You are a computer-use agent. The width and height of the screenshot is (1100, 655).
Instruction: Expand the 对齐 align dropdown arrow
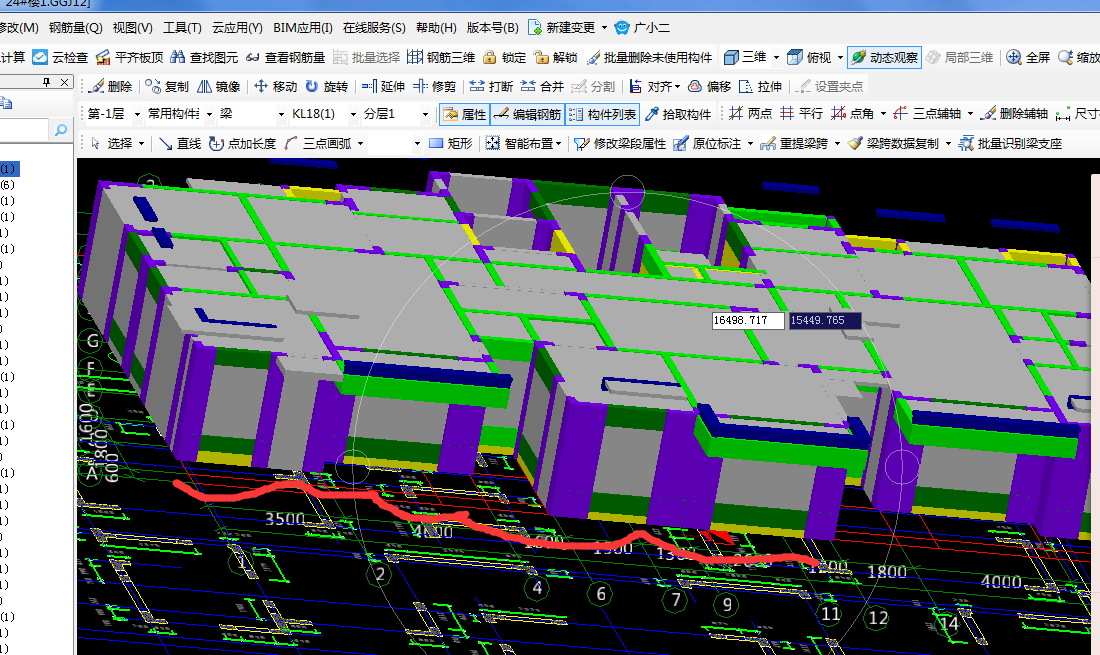678,86
